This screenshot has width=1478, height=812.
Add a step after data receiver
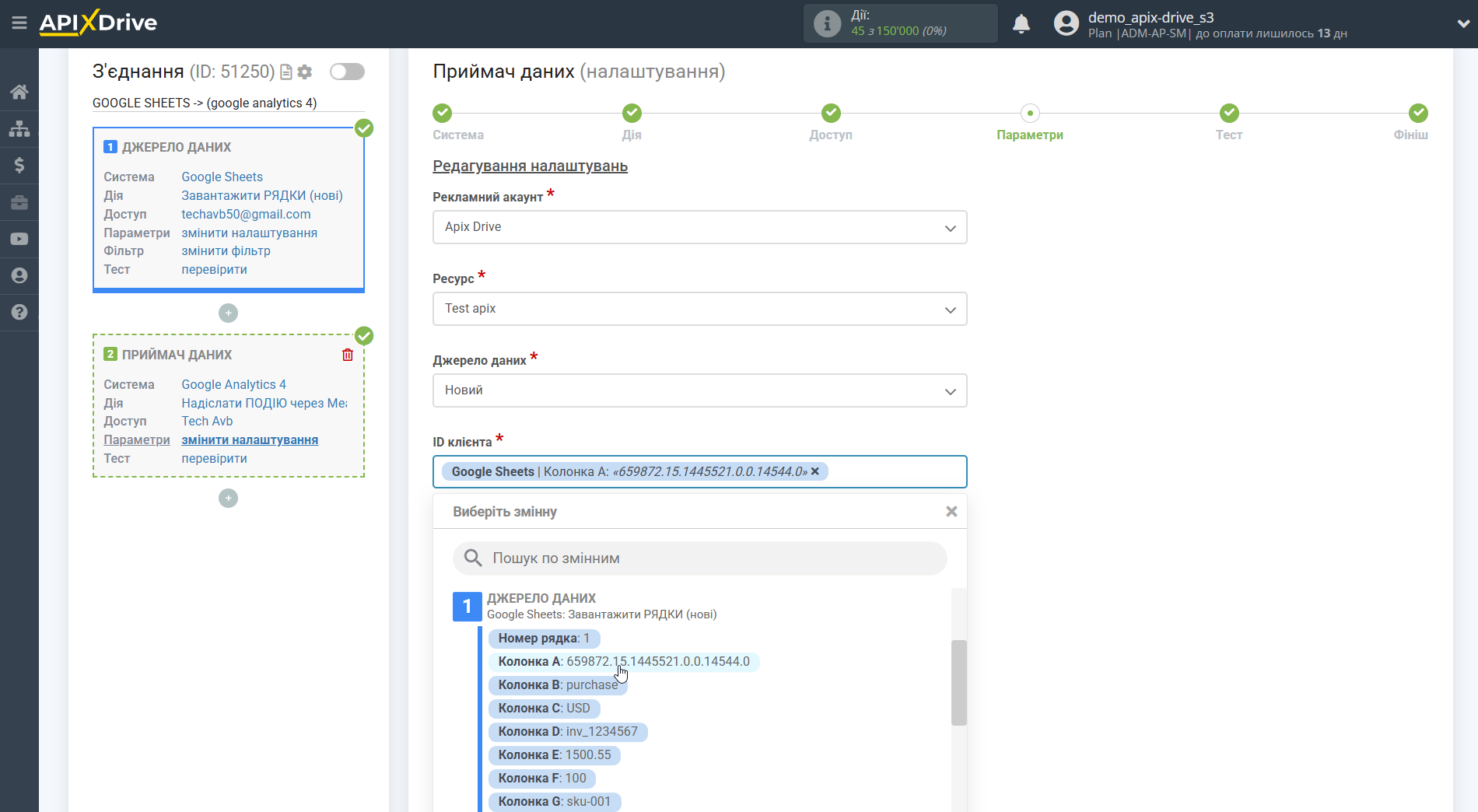(228, 498)
